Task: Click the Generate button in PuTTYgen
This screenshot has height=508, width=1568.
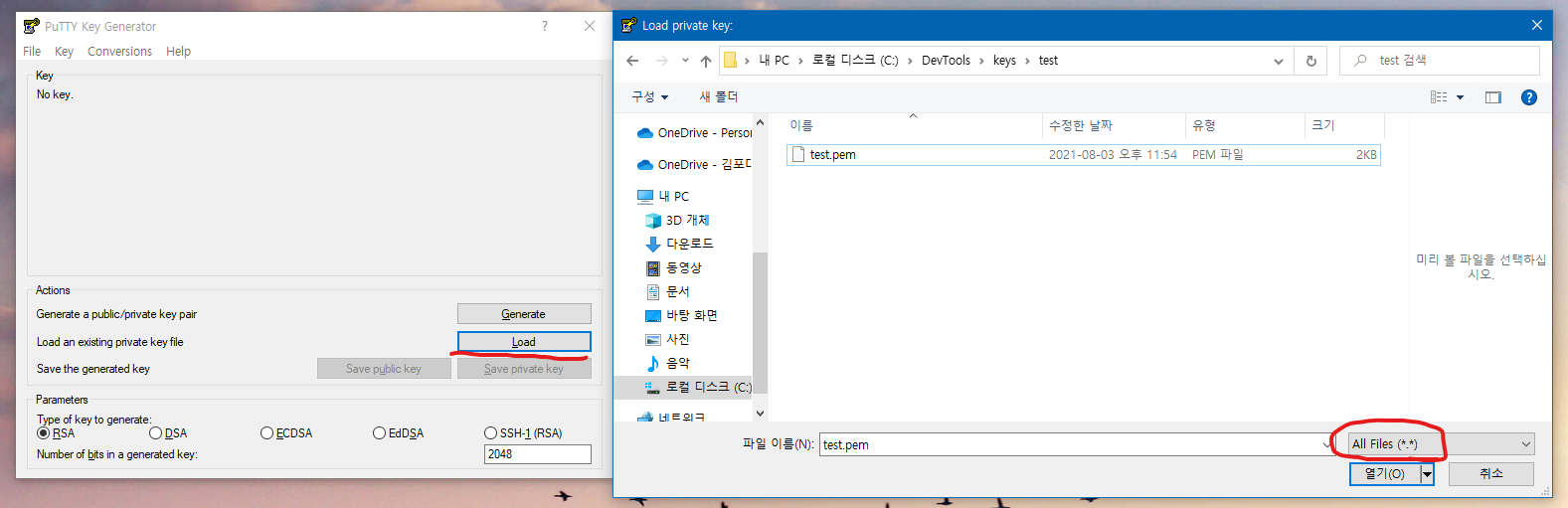Action: pos(524,314)
